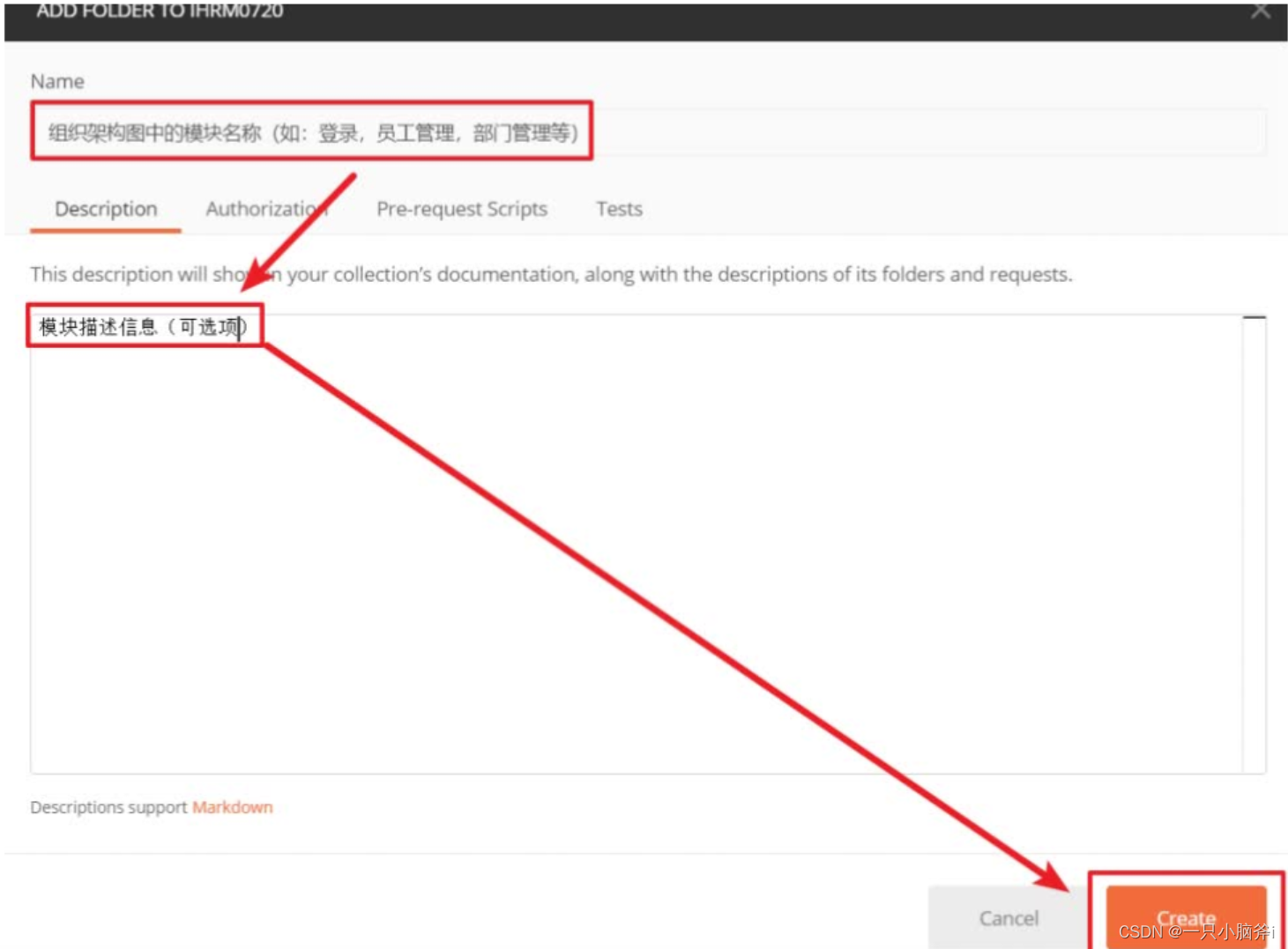Open the Markdown help link

click(x=233, y=807)
